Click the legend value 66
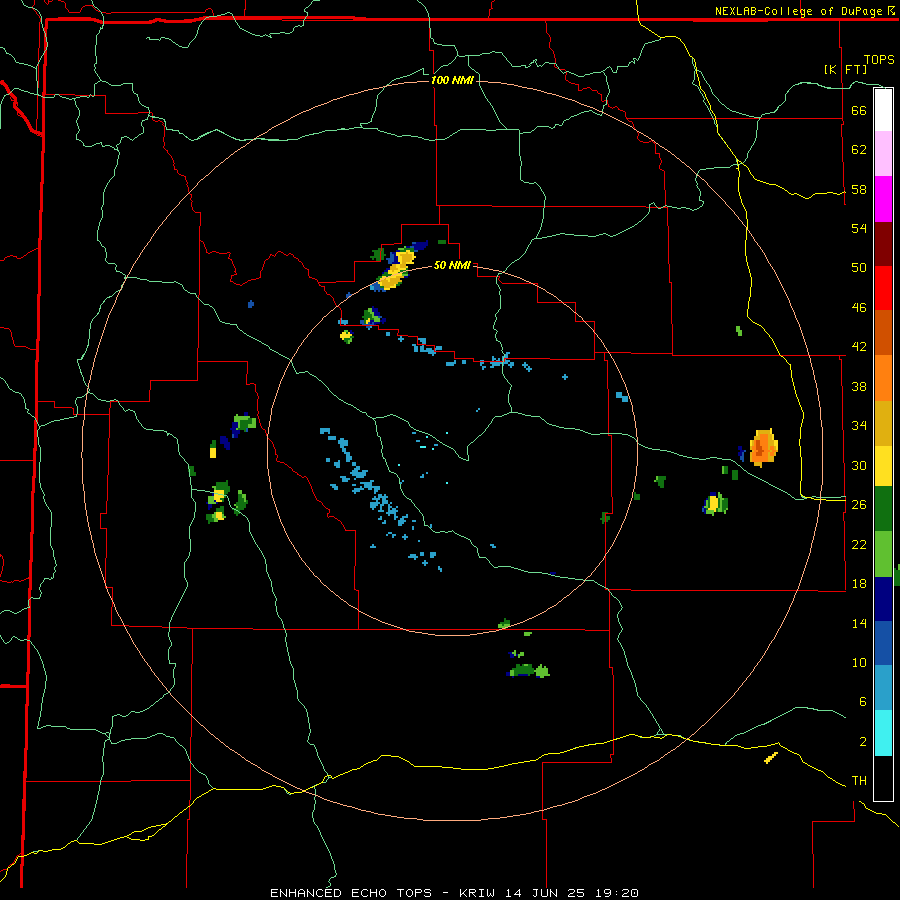This screenshot has width=900, height=900. 859,110
